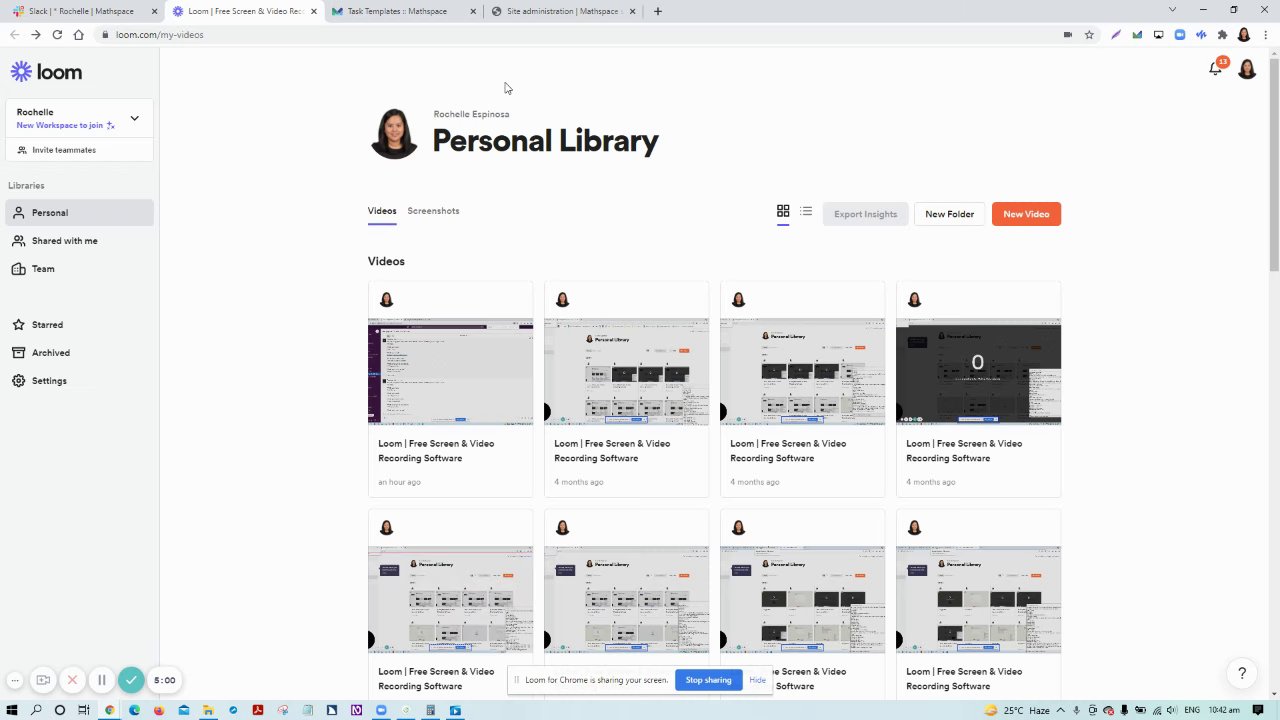
Task: Click the New Workspace to join link
Action: pyautogui.click(x=65, y=125)
